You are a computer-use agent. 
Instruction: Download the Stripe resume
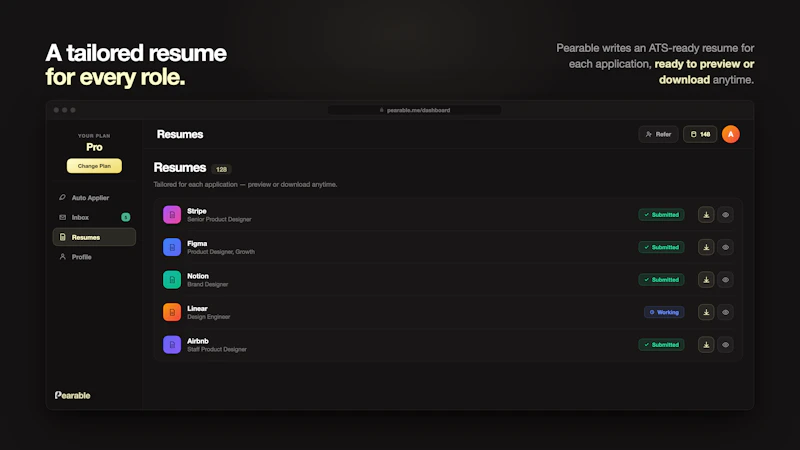[706, 215]
